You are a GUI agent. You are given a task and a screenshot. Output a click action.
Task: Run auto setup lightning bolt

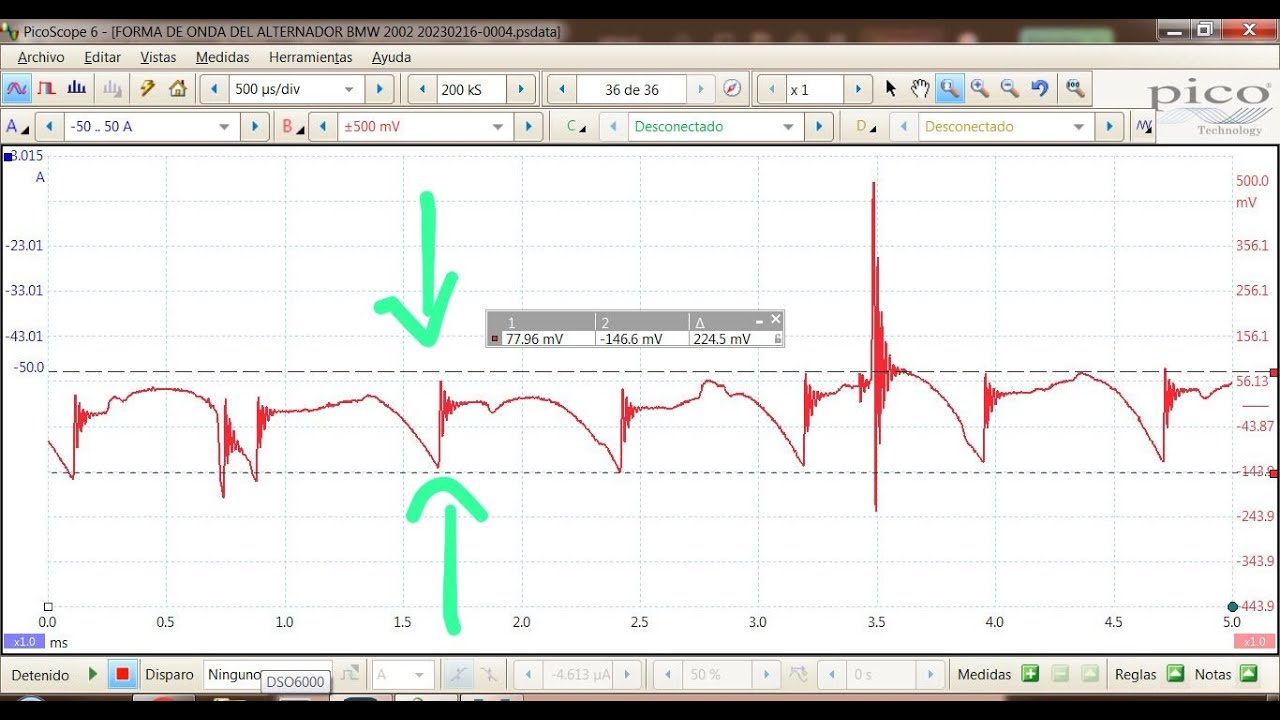coord(147,89)
